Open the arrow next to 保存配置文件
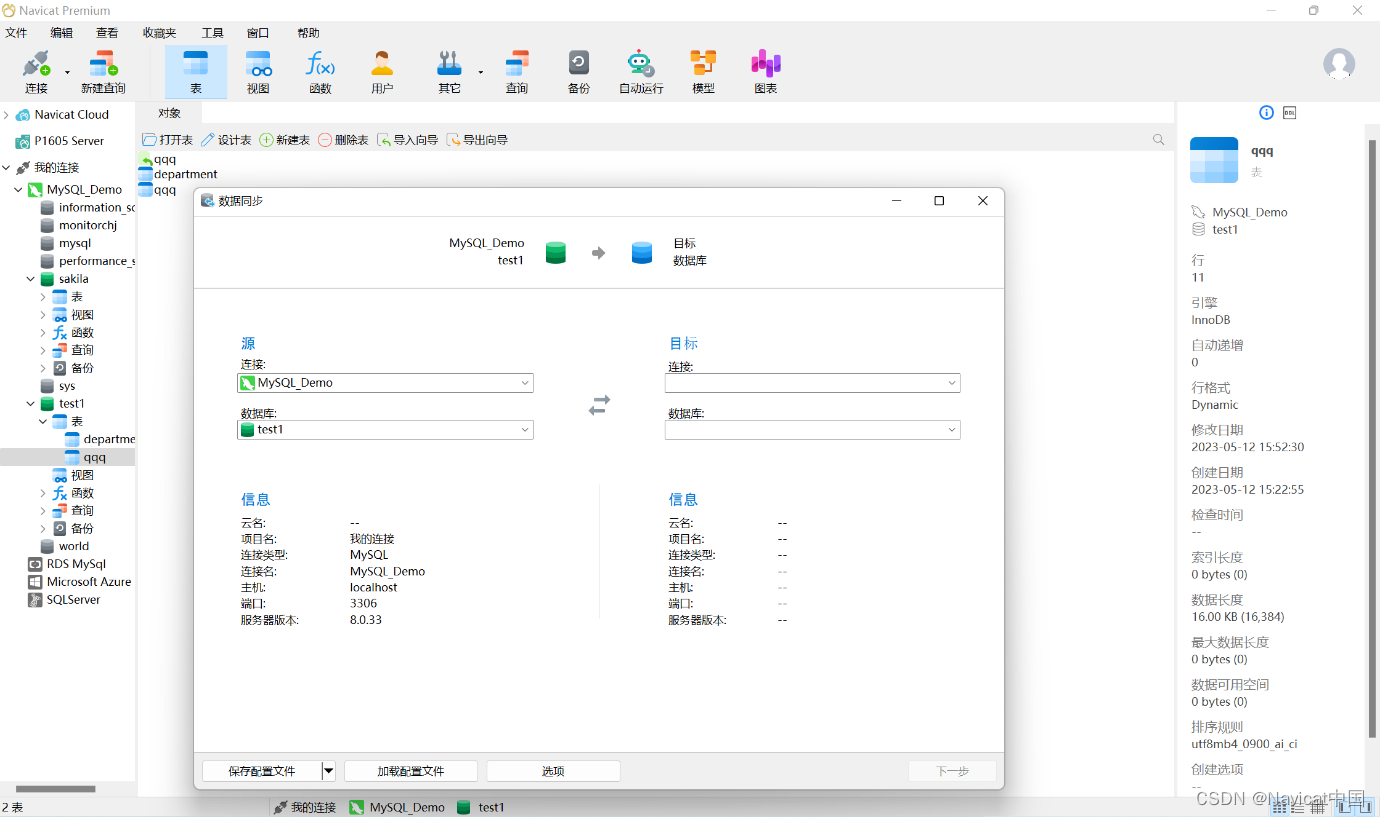 329,771
